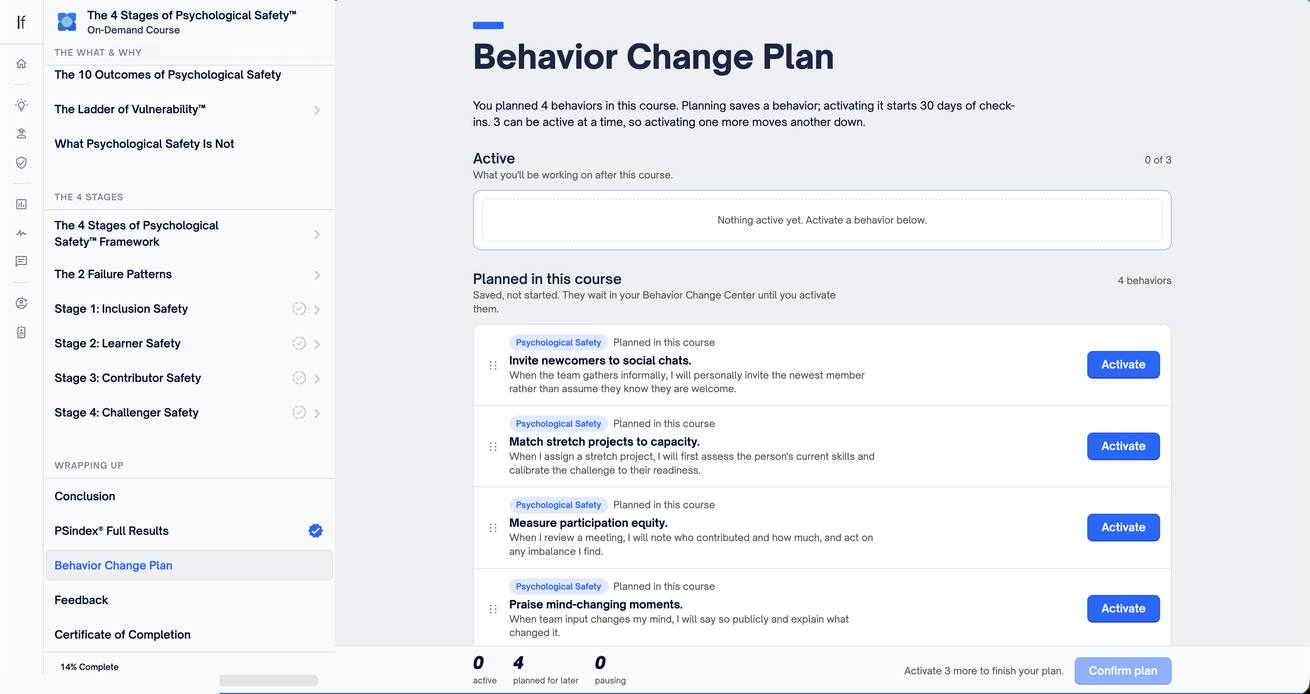Viewport: 1310px width, 694px height.
Task: Click the 'planned for later' counter
Action: pos(545,671)
